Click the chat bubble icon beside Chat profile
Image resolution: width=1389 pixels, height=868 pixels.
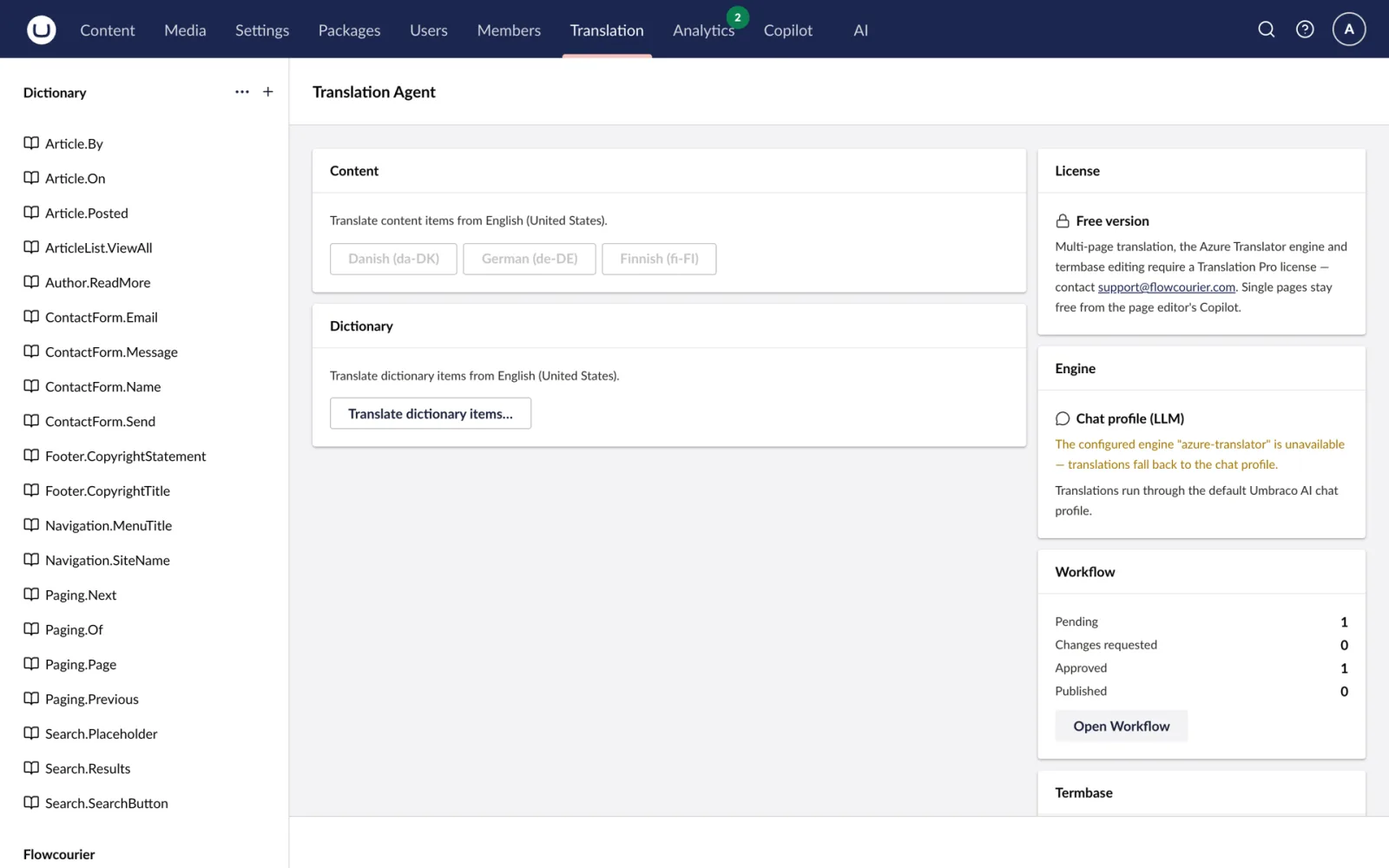click(1063, 418)
